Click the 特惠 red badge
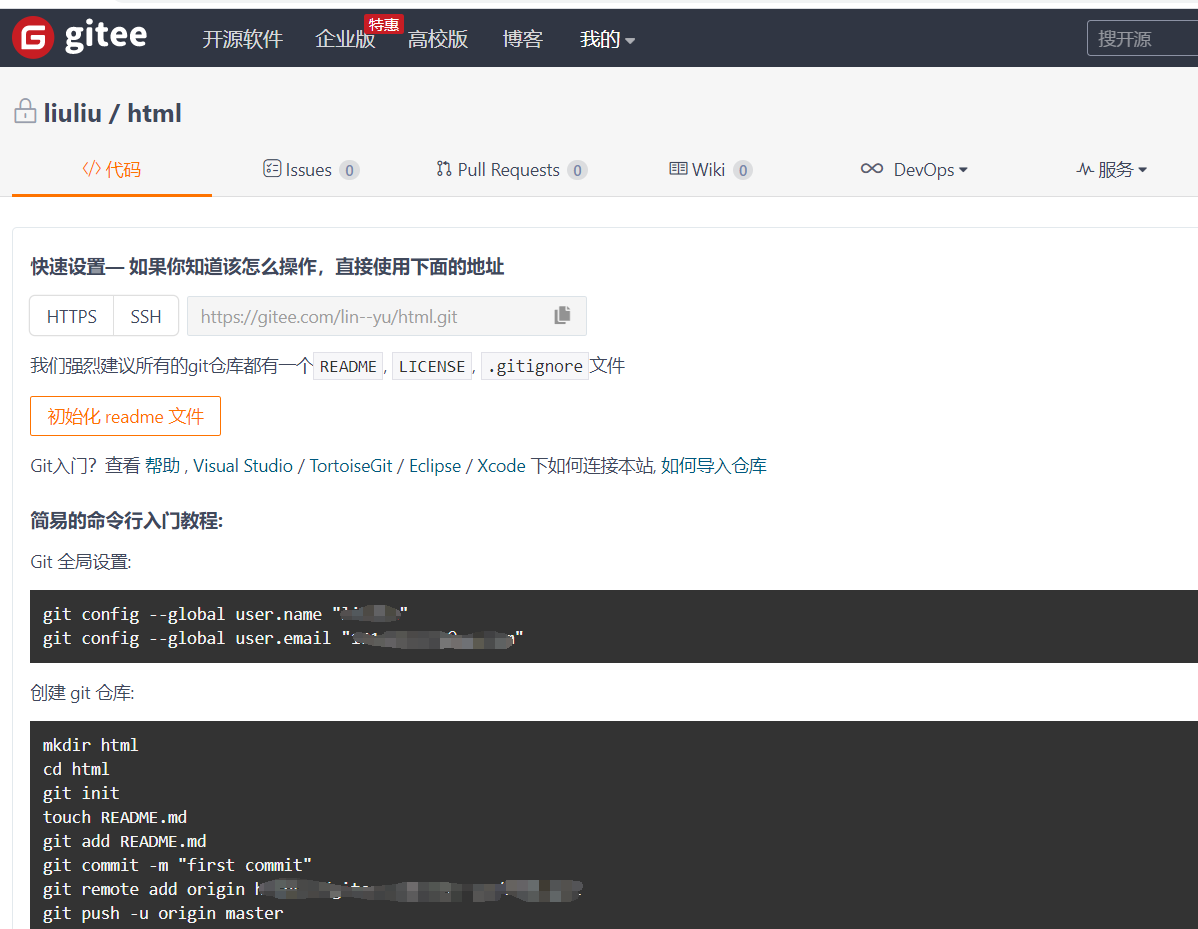 (x=384, y=24)
